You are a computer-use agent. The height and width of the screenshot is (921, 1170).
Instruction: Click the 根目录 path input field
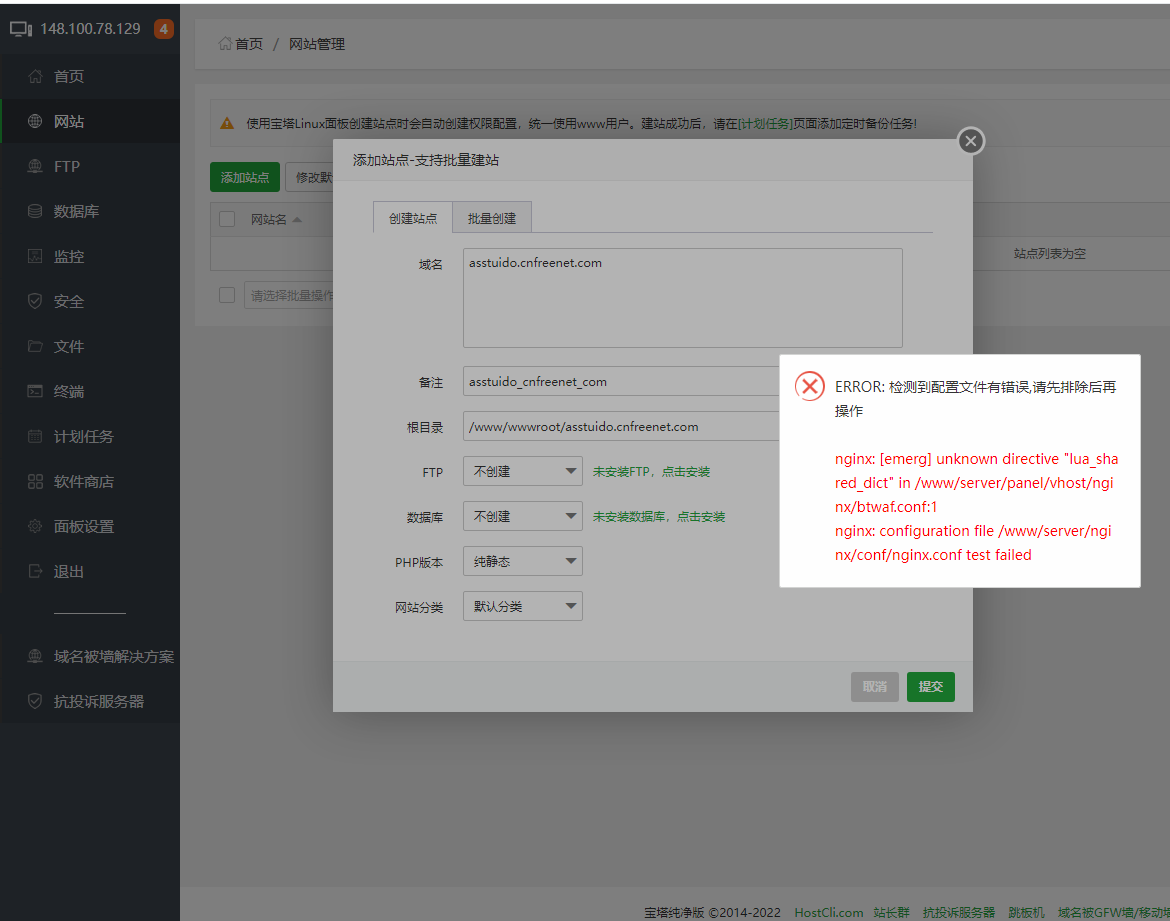[x=621, y=426]
